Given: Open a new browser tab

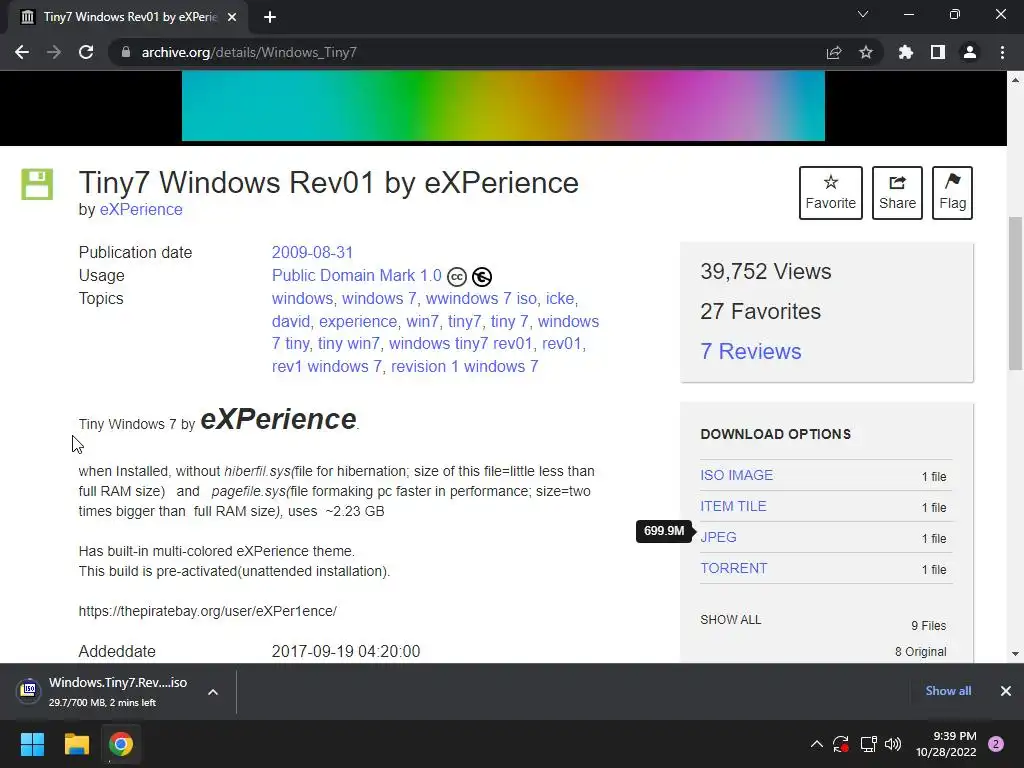Looking at the screenshot, I should pos(270,17).
